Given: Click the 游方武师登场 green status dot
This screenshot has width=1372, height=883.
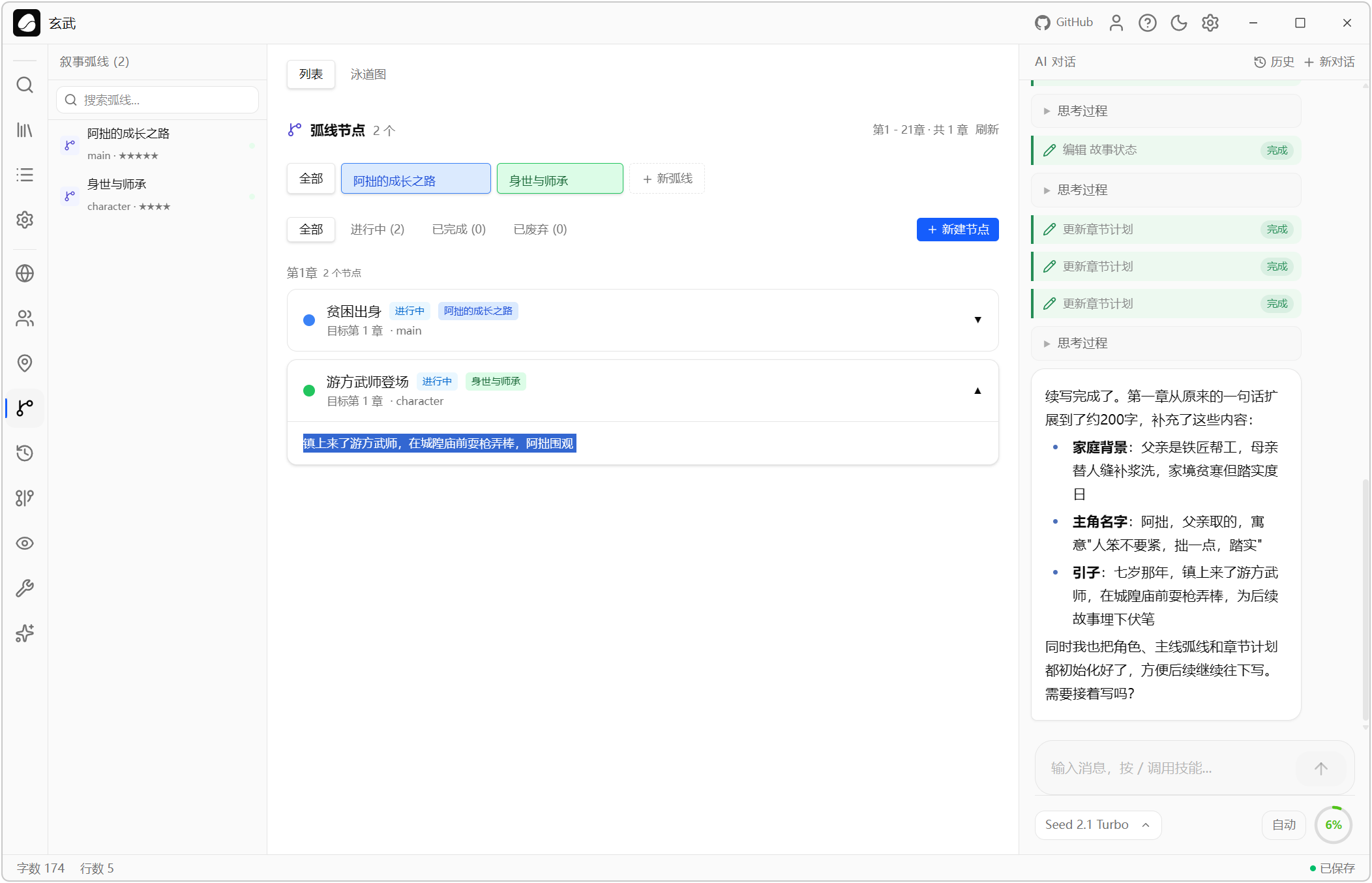Looking at the screenshot, I should click(309, 391).
